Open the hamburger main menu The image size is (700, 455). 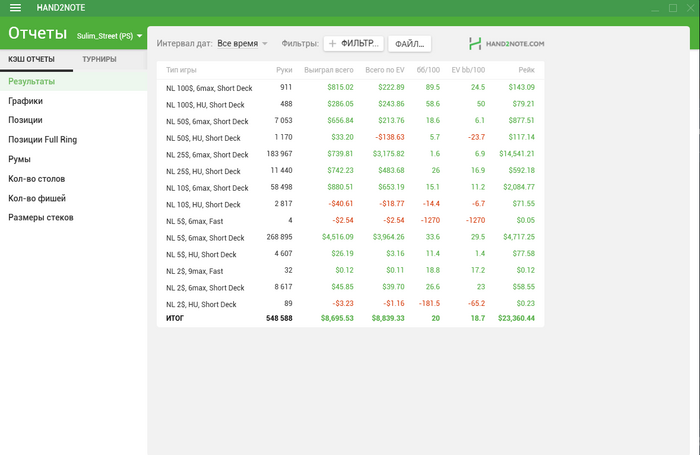tap(15, 8)
